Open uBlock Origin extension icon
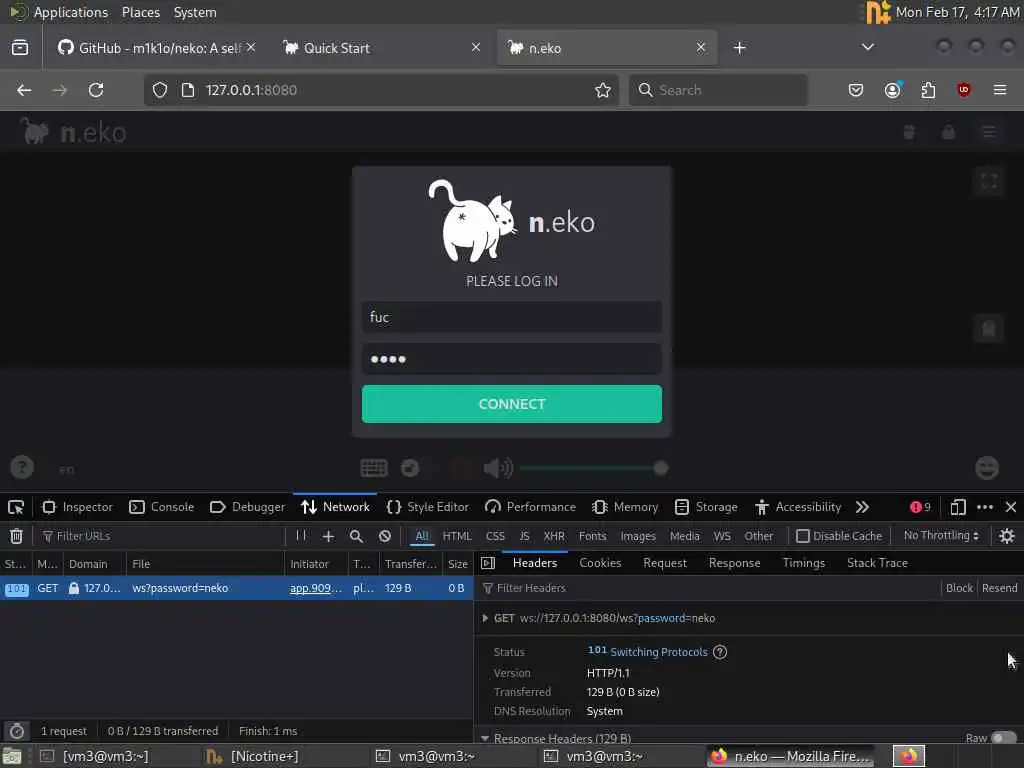 coord(963,90)
